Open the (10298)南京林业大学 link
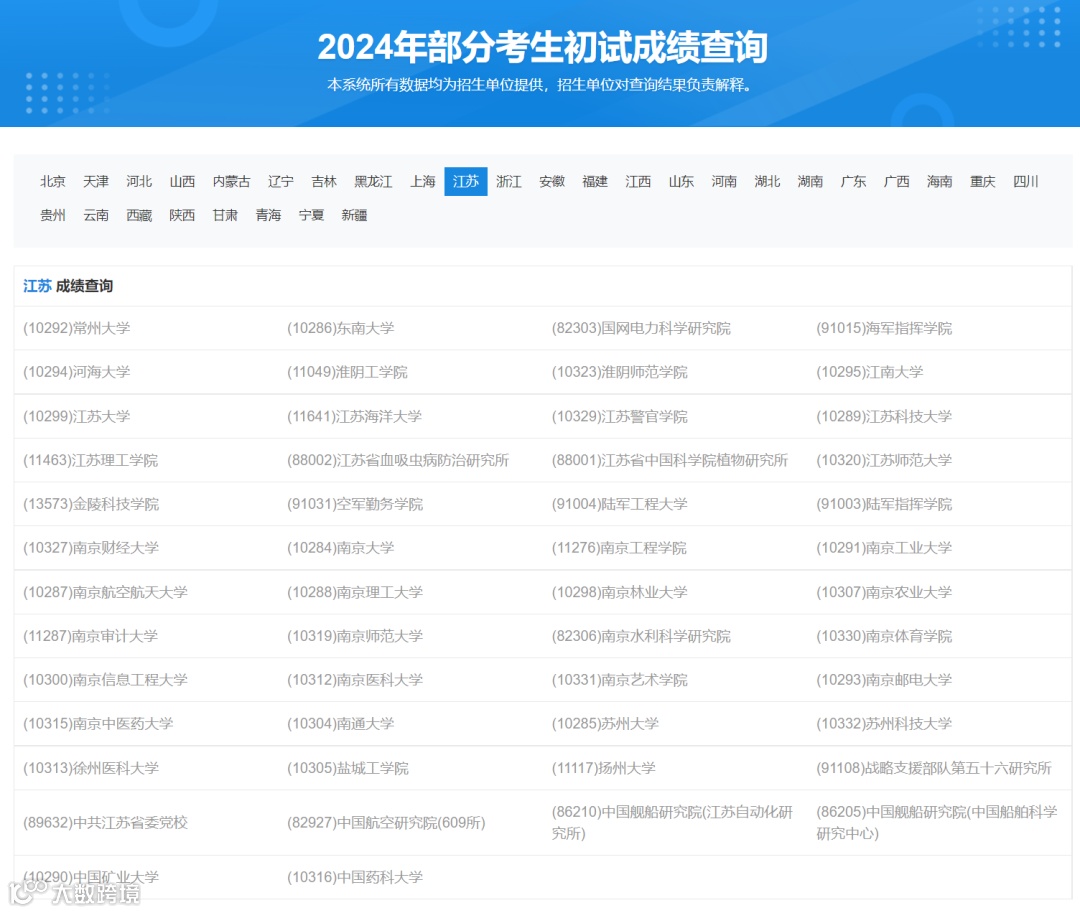This screenshot has height=913, width=1080. point(619,591)
